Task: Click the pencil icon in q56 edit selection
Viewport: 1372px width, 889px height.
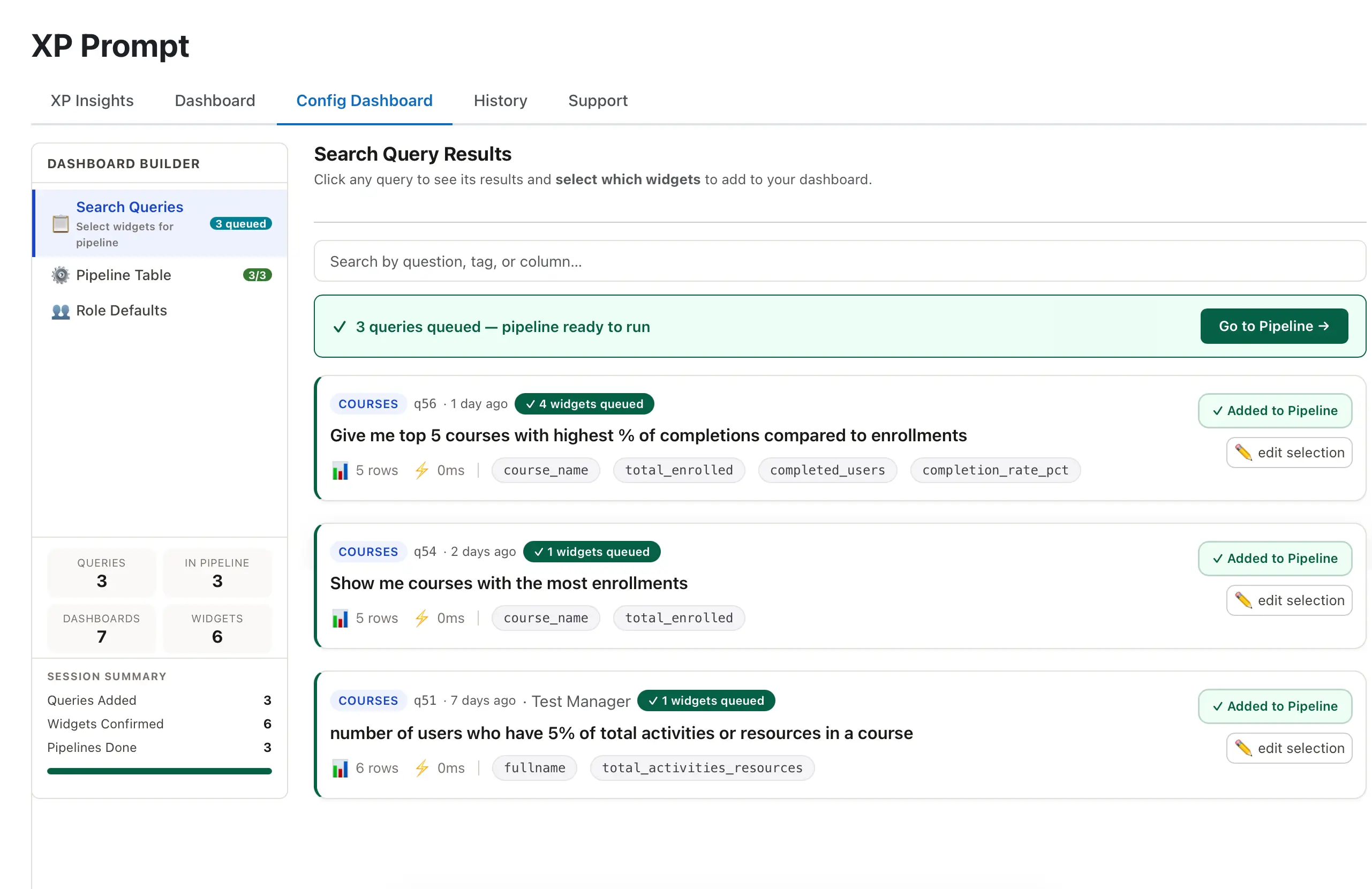Action: click(x=1243, y=453)
